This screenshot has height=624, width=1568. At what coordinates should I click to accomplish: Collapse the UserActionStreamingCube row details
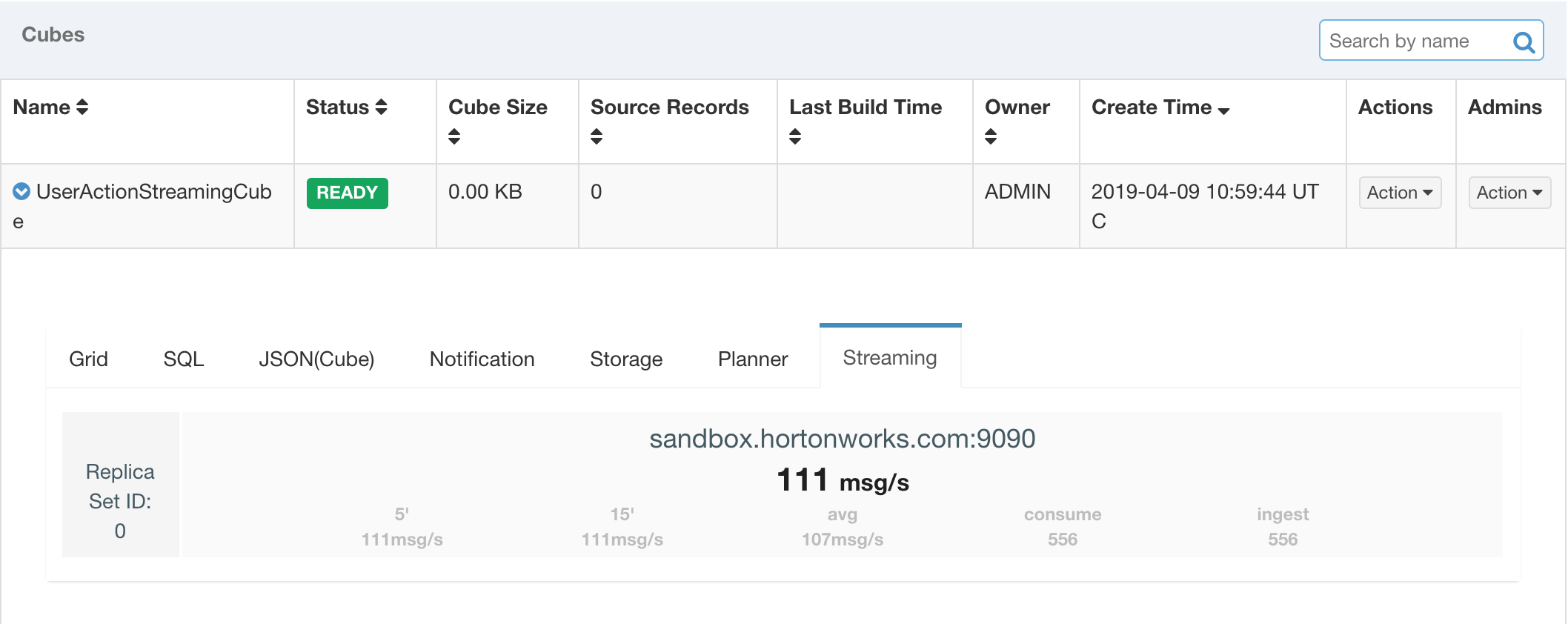tap(21, 192)
